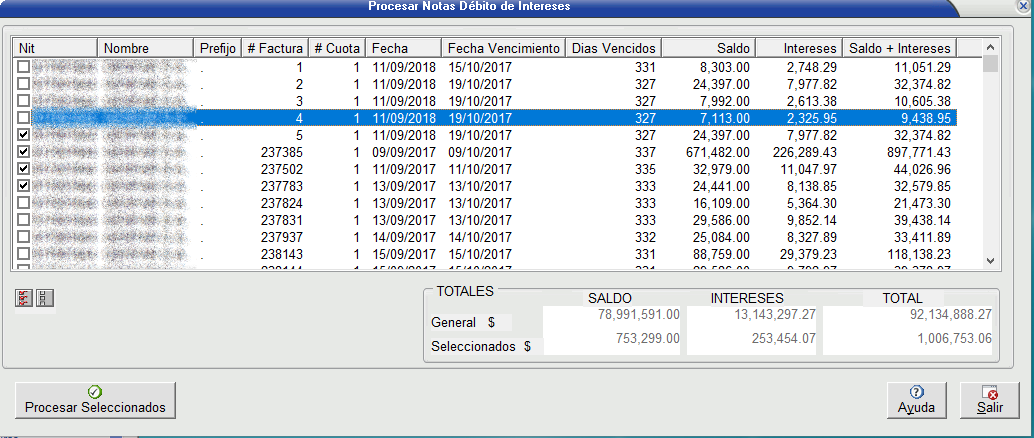Image resolution: width=1034 pixels, height=438 pixels.
Task: Click the Nombre column header
Action: 145,48
